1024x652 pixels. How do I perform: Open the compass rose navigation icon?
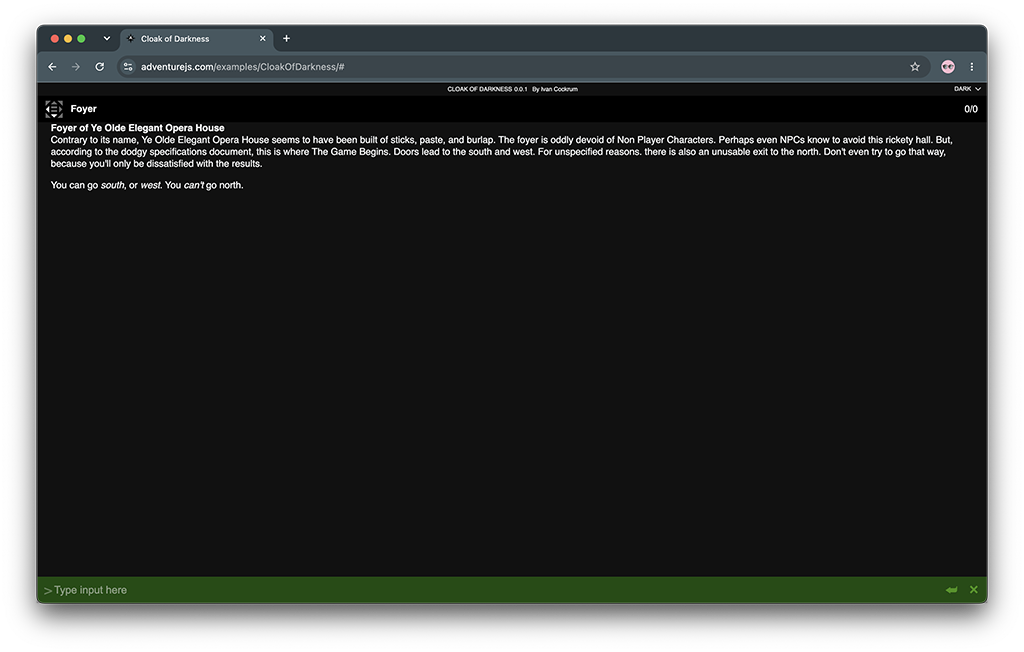tap(54, 108)
